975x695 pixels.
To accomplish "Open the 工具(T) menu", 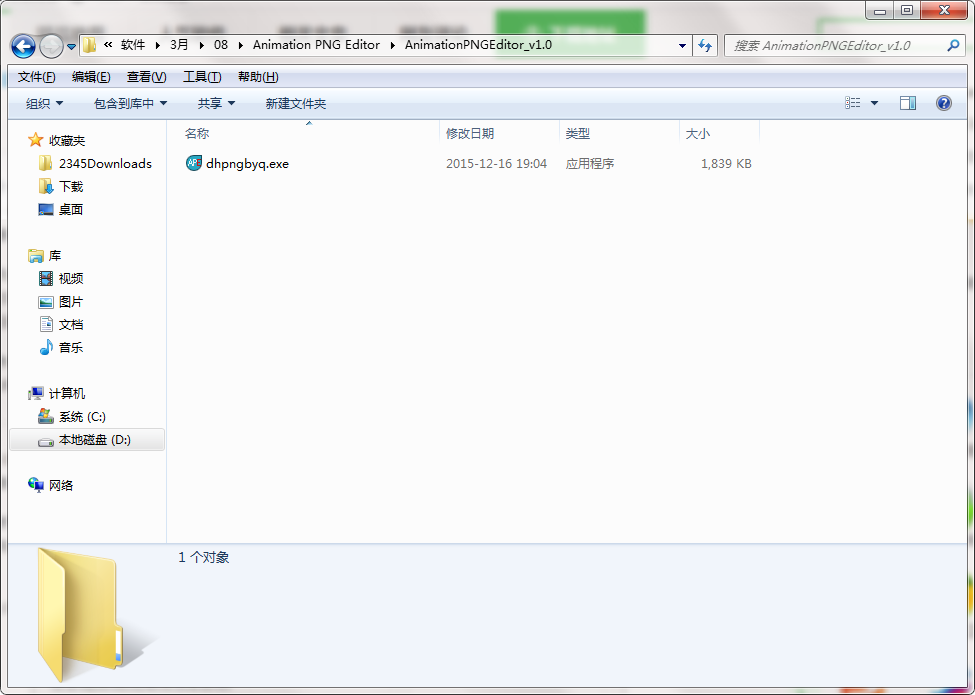I will pos(202,77).
